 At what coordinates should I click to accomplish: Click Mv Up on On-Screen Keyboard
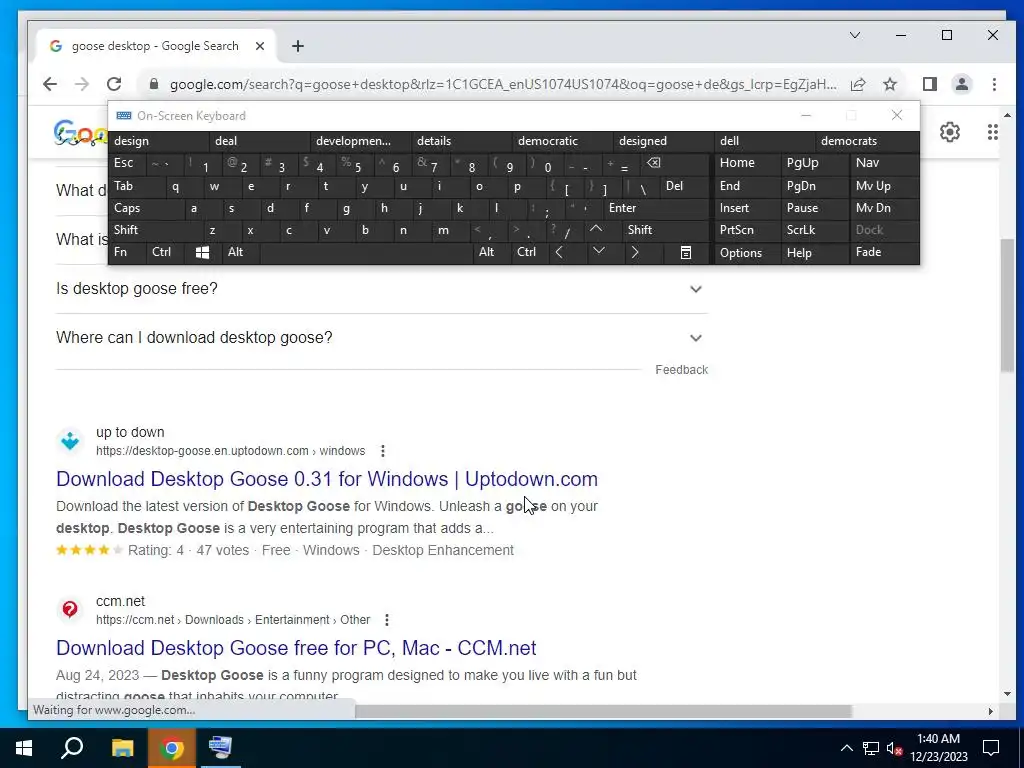click(884, 186)
